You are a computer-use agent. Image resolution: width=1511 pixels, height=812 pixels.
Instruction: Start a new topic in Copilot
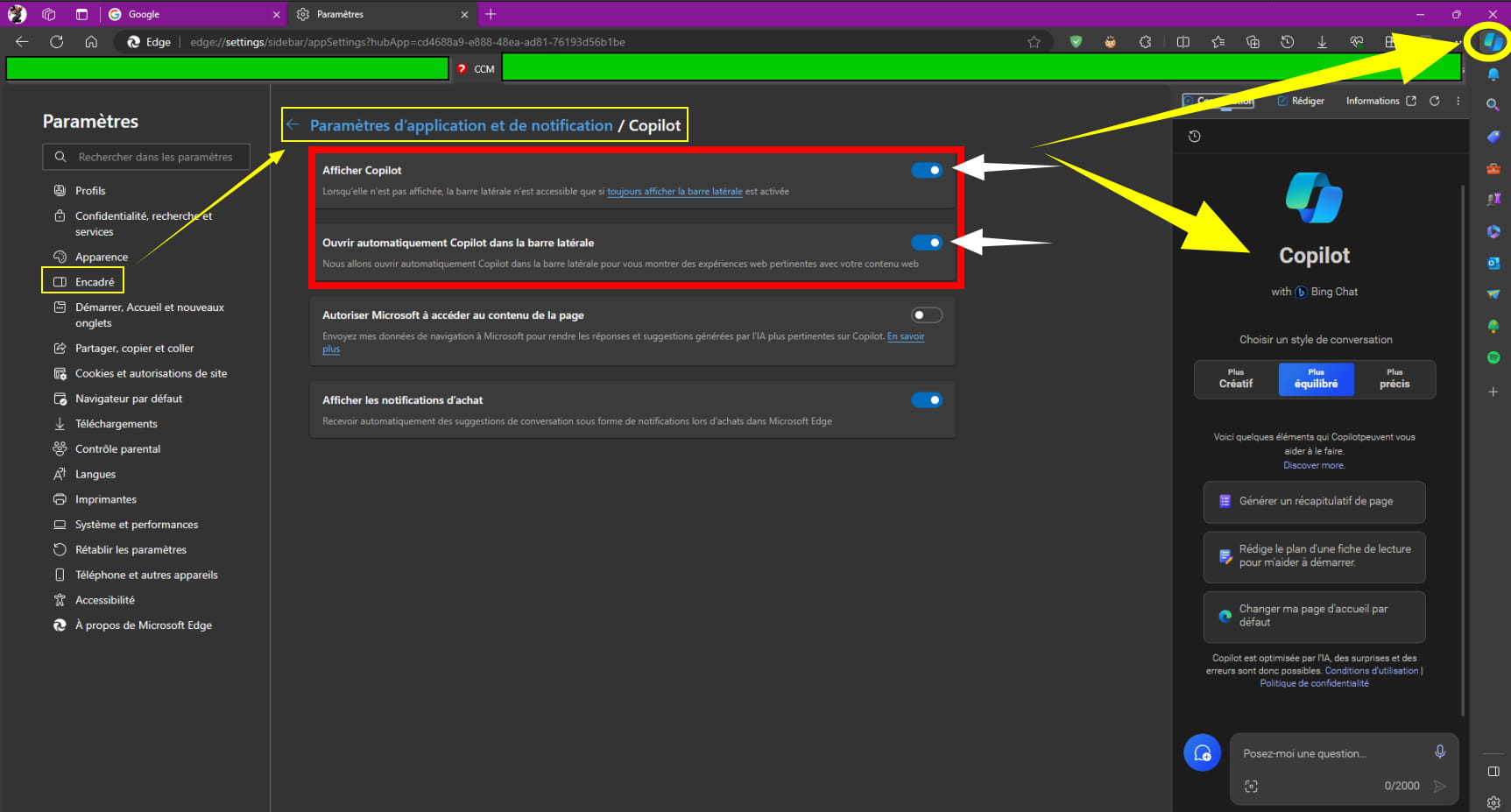[x=1203, y=752]
